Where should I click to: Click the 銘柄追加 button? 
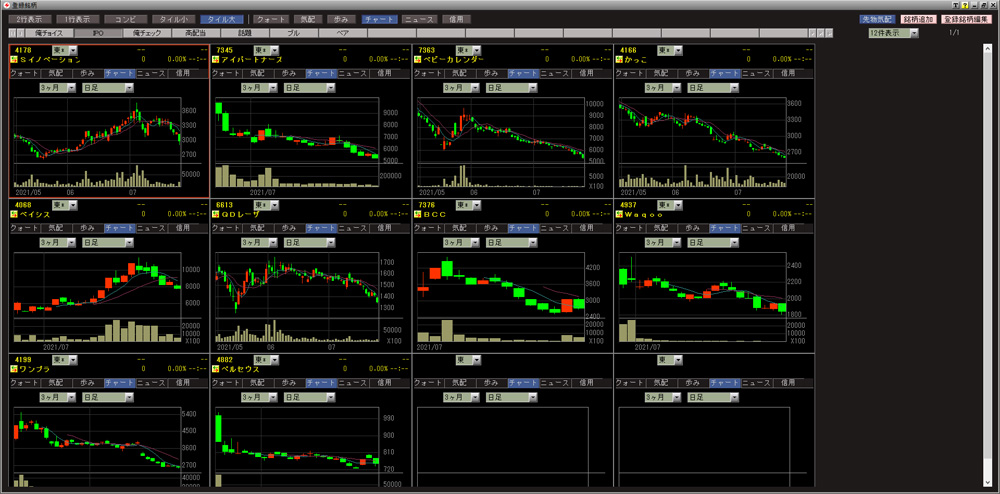918,19
